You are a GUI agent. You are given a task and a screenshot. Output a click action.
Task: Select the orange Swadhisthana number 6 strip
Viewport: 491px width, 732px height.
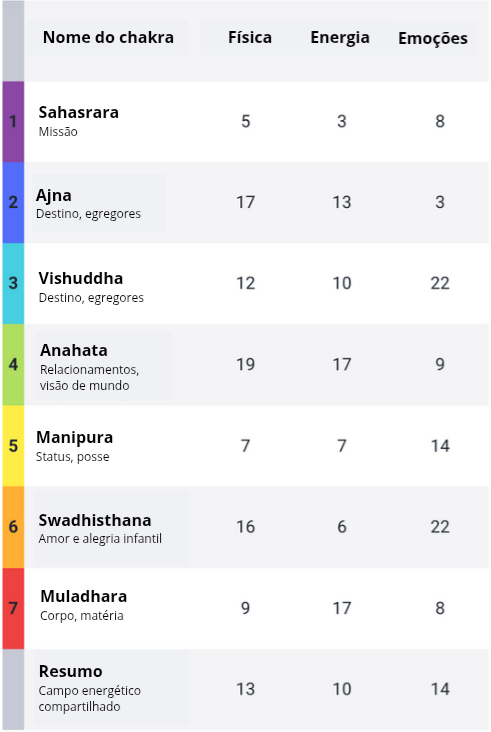[x=13, y=527]
